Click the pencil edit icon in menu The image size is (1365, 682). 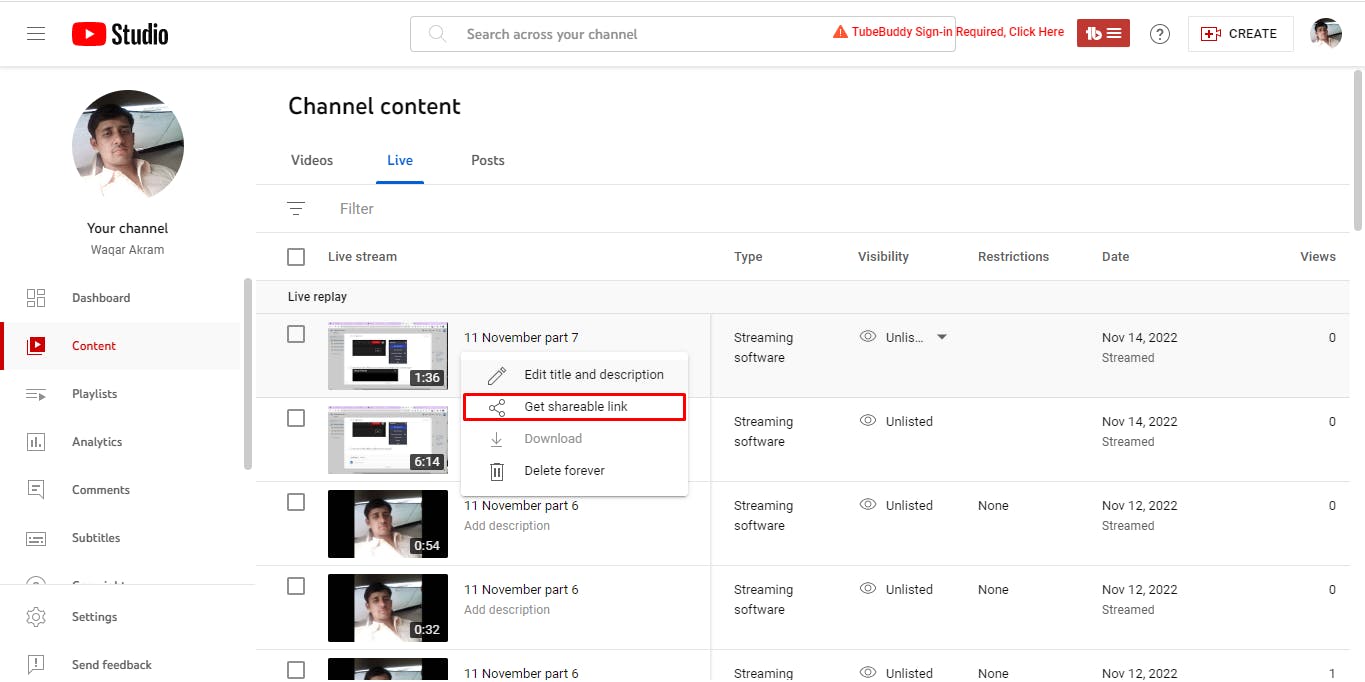[497, 375]
